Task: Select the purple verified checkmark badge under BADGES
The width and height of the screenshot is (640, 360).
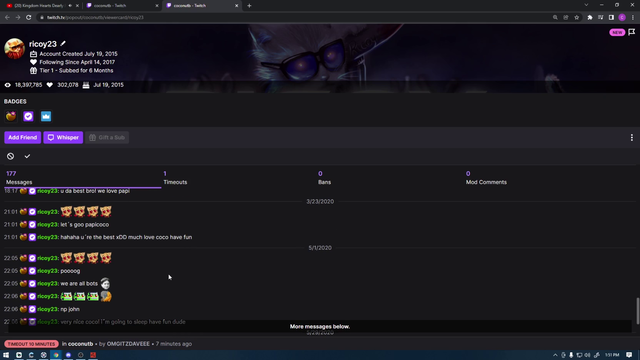Action: coord(28,116)
